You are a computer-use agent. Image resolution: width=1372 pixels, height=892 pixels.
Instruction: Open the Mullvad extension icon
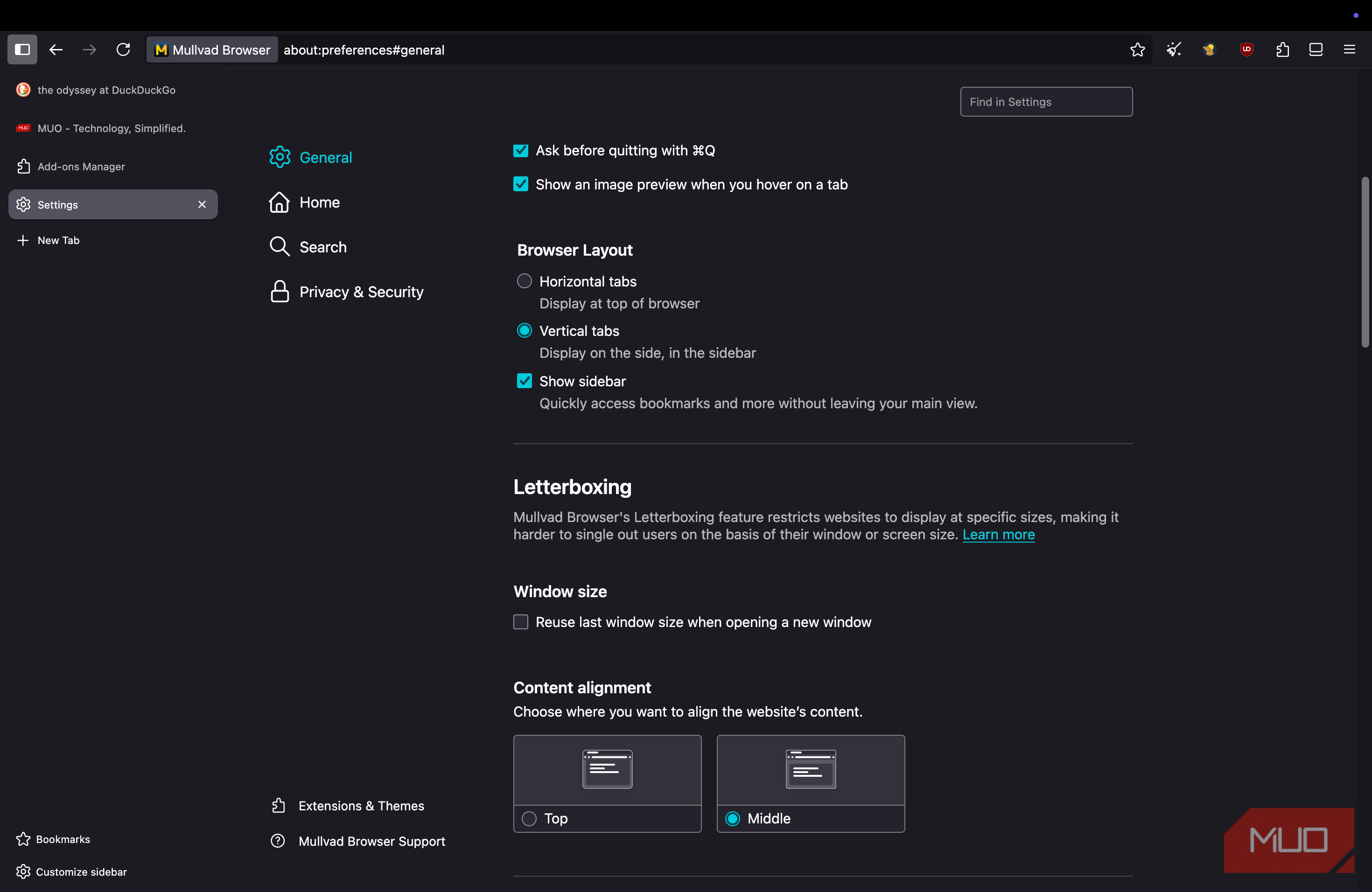[1210, 49]
